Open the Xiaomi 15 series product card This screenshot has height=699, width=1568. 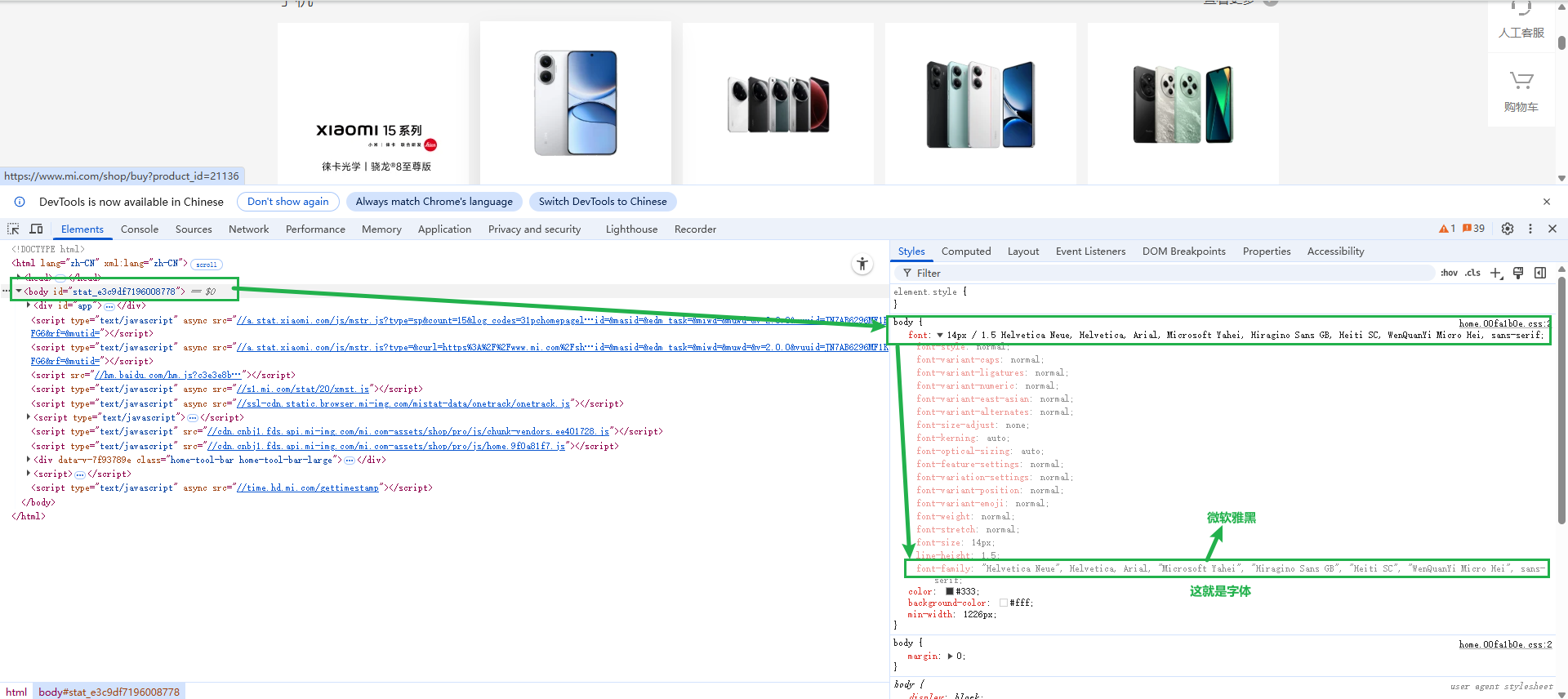pyautogui.click(x=373, y=103)
